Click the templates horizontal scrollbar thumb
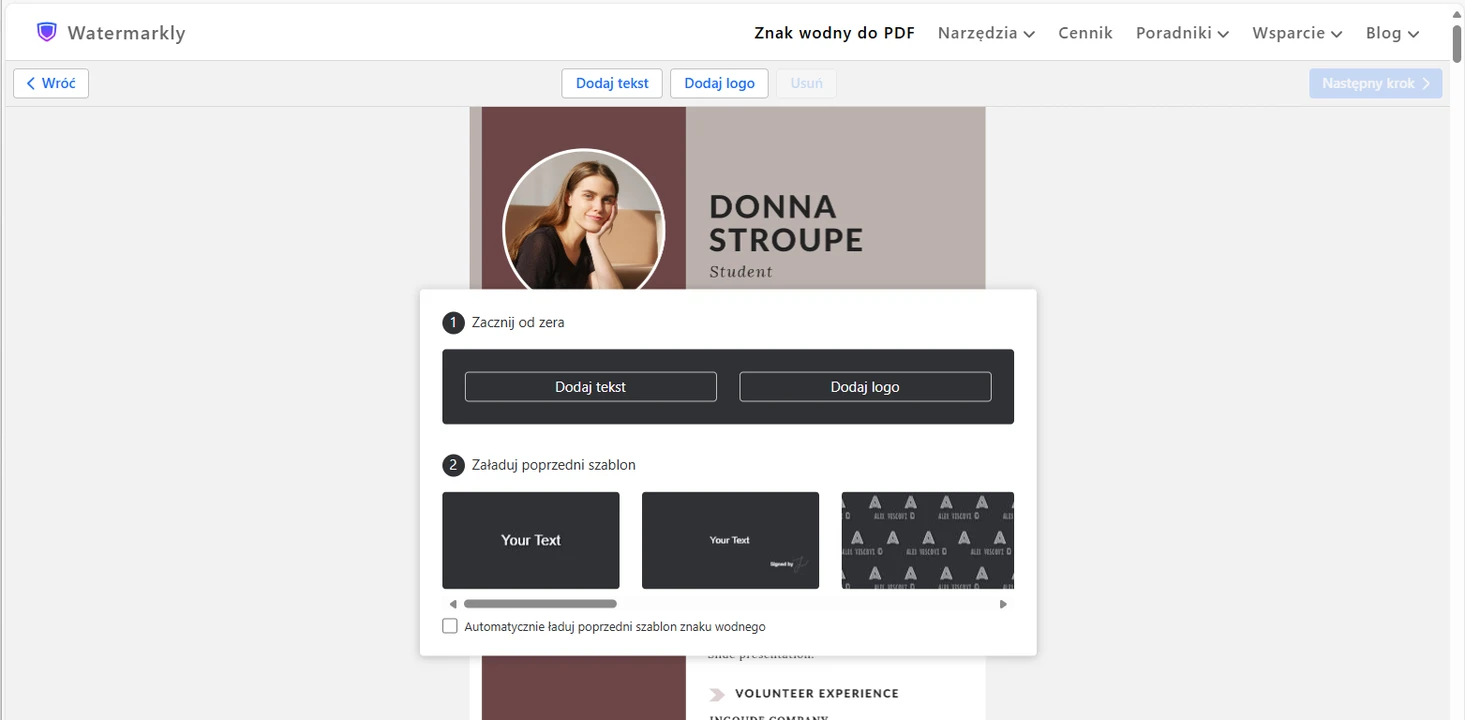The width and height of the screenshot is (1465, 720). pyautogui.click(x=540, y=604)
